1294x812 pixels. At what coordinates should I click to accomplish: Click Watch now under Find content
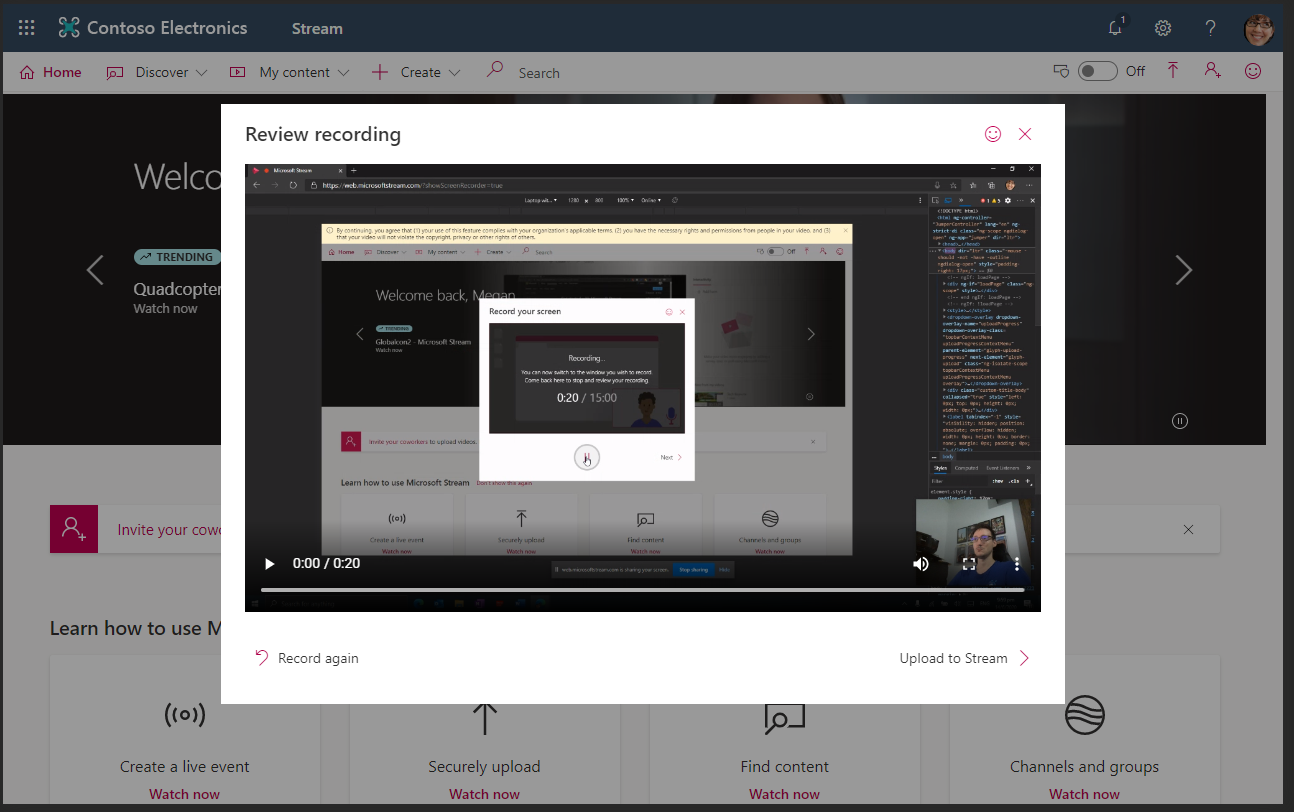(784, 794)
